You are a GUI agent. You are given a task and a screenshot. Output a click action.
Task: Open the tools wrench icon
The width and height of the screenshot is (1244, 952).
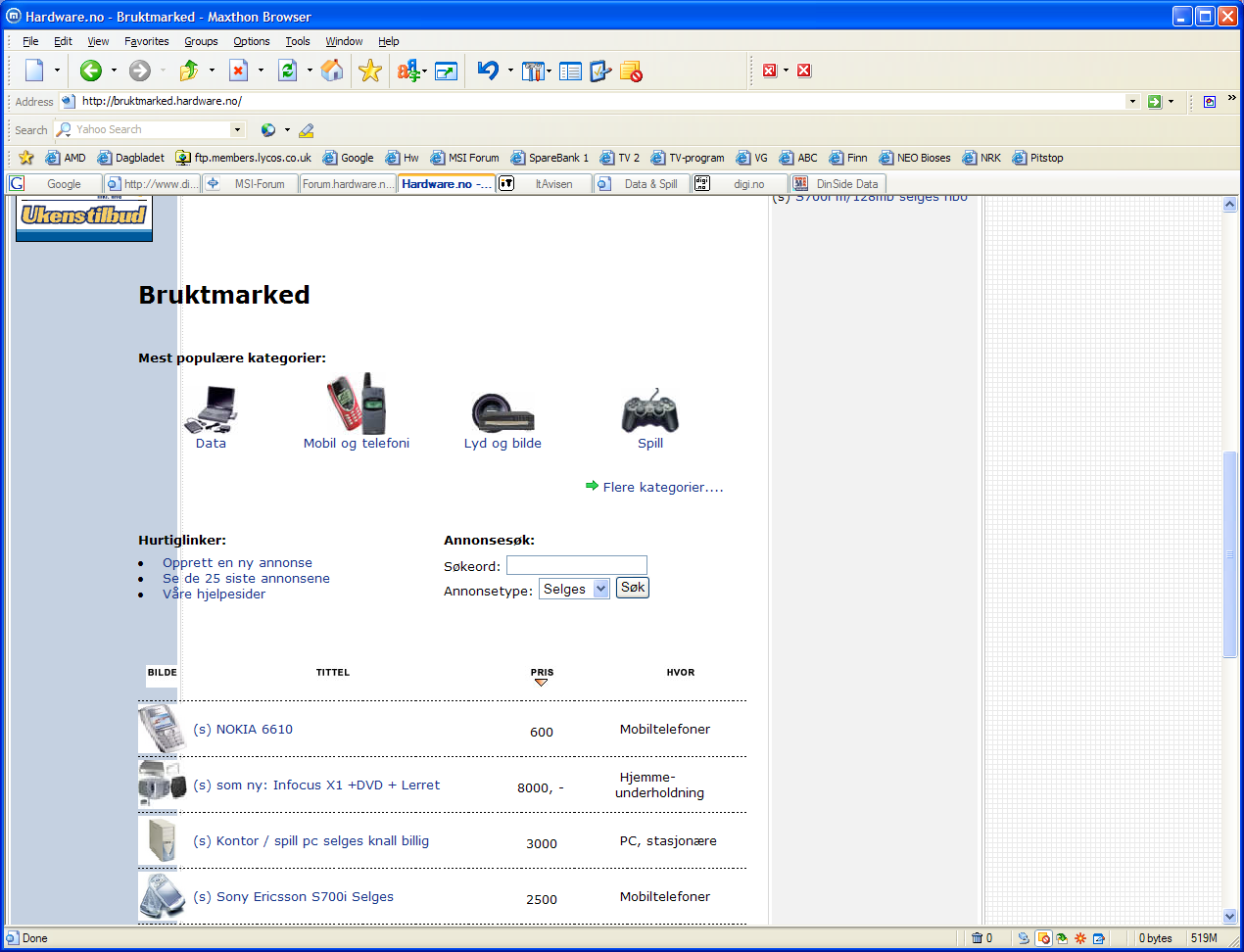[533, 71]
